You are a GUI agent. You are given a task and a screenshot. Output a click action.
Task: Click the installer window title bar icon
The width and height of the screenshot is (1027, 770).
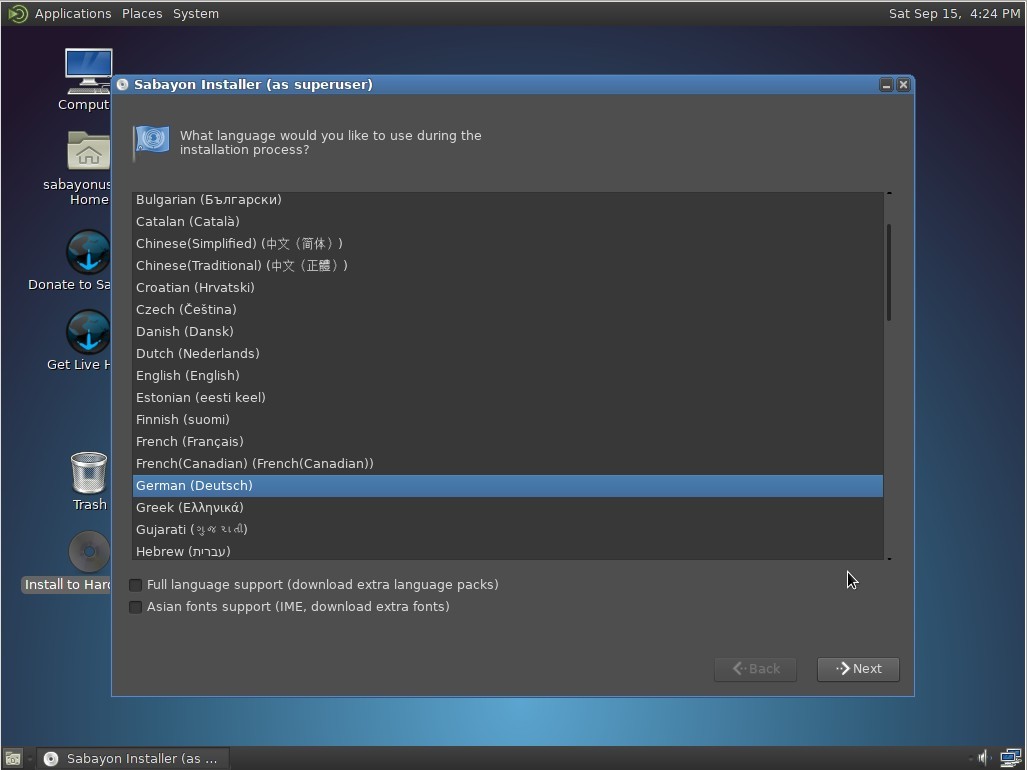pyautogui.click(x=122, y=84)
